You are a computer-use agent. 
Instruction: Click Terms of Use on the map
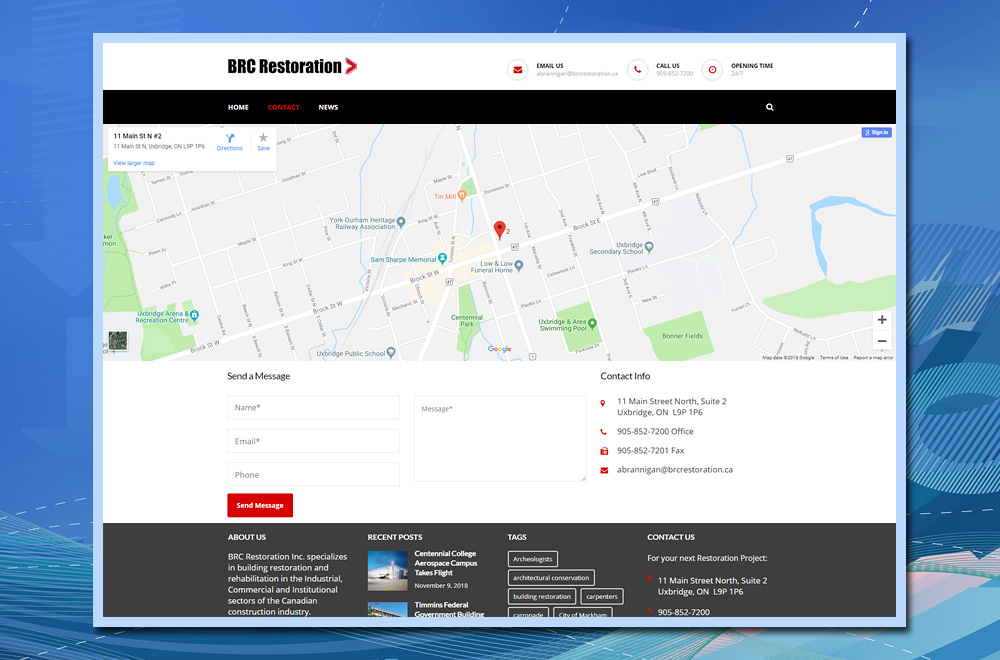click(x=834, y=358)
